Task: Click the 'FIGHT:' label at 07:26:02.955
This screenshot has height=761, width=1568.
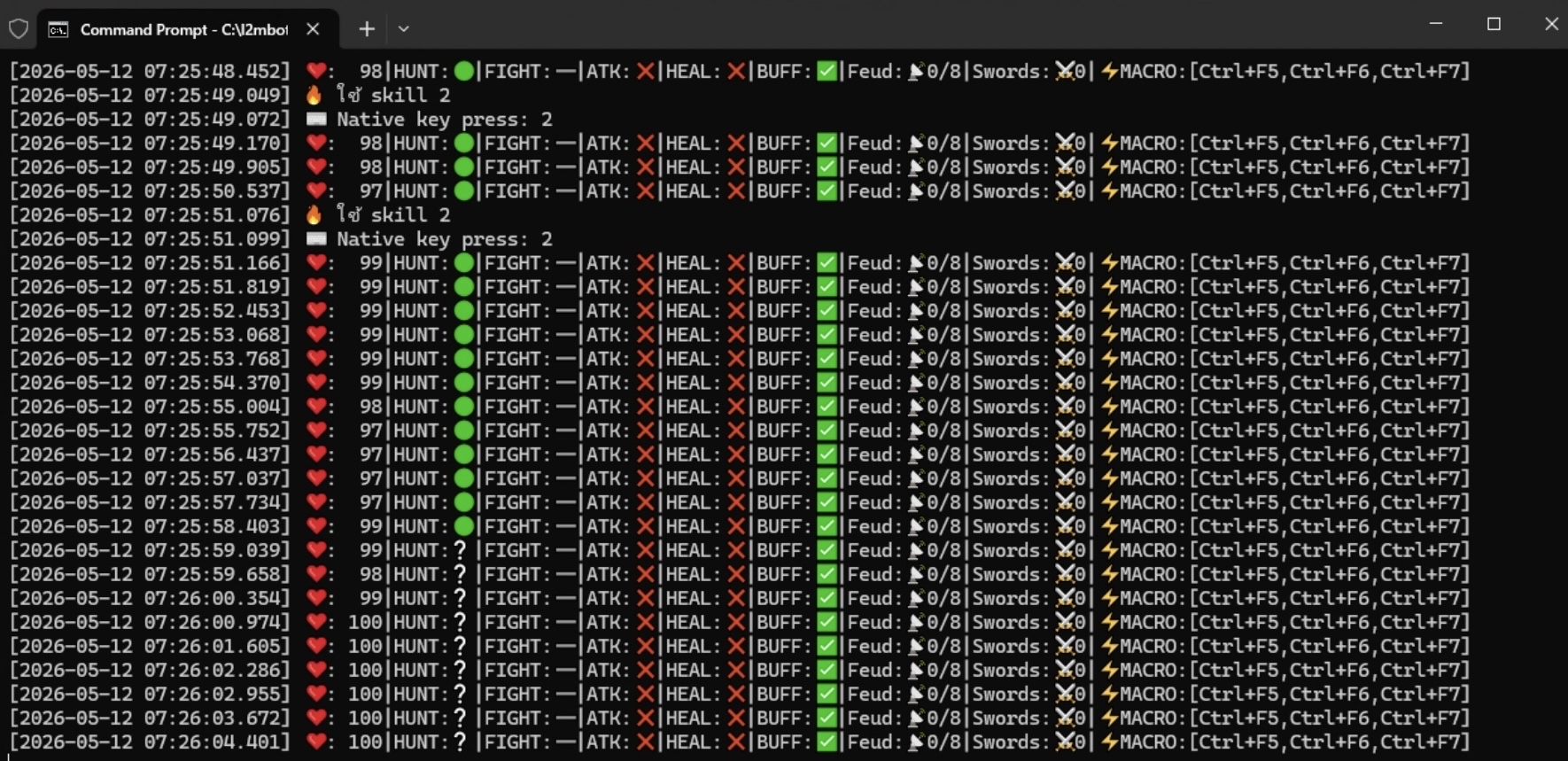Action: pyautogui.click(x=518, y=695)
